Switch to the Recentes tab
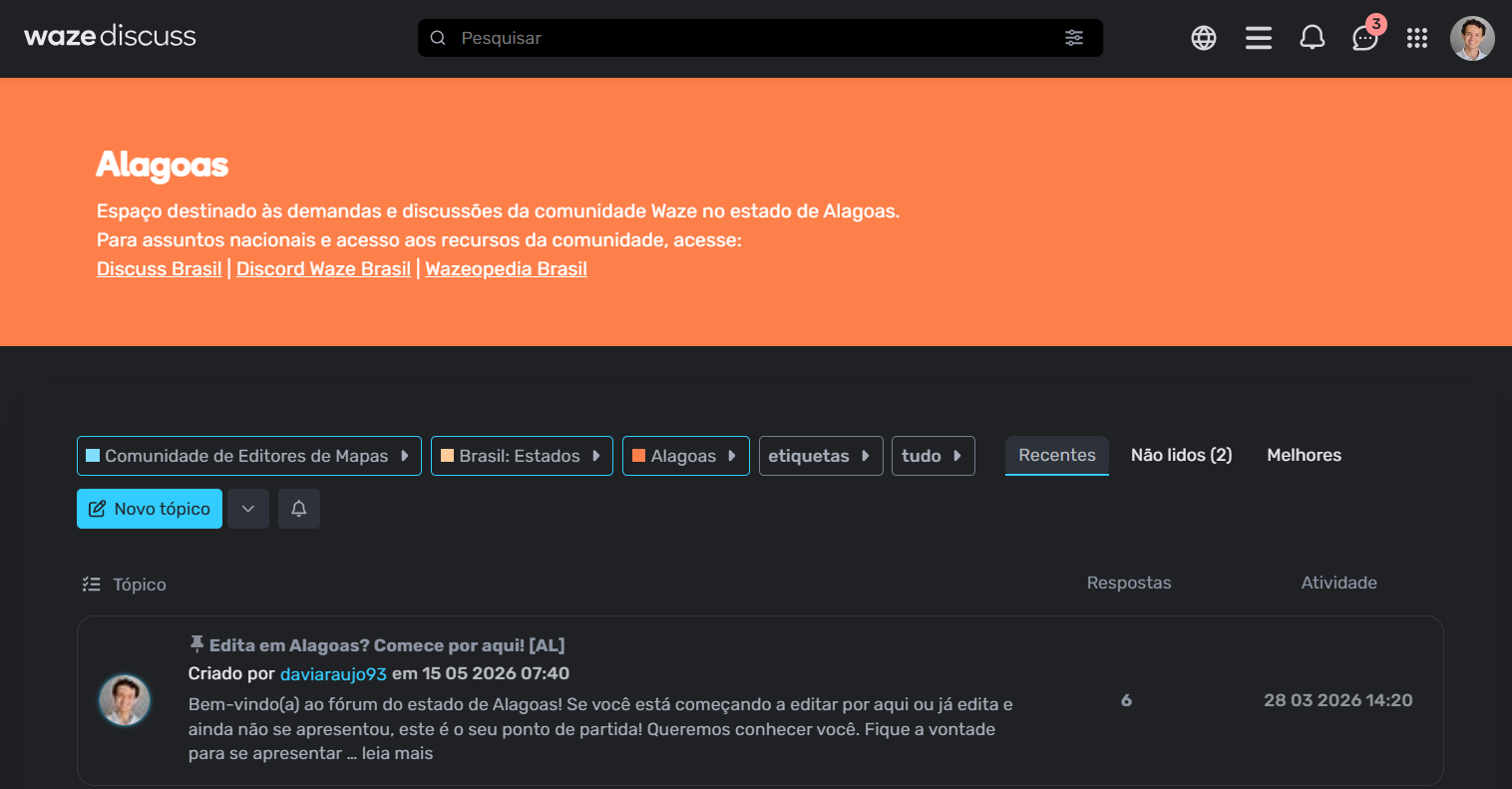The image size is (1512, 789). [1057, 455]
